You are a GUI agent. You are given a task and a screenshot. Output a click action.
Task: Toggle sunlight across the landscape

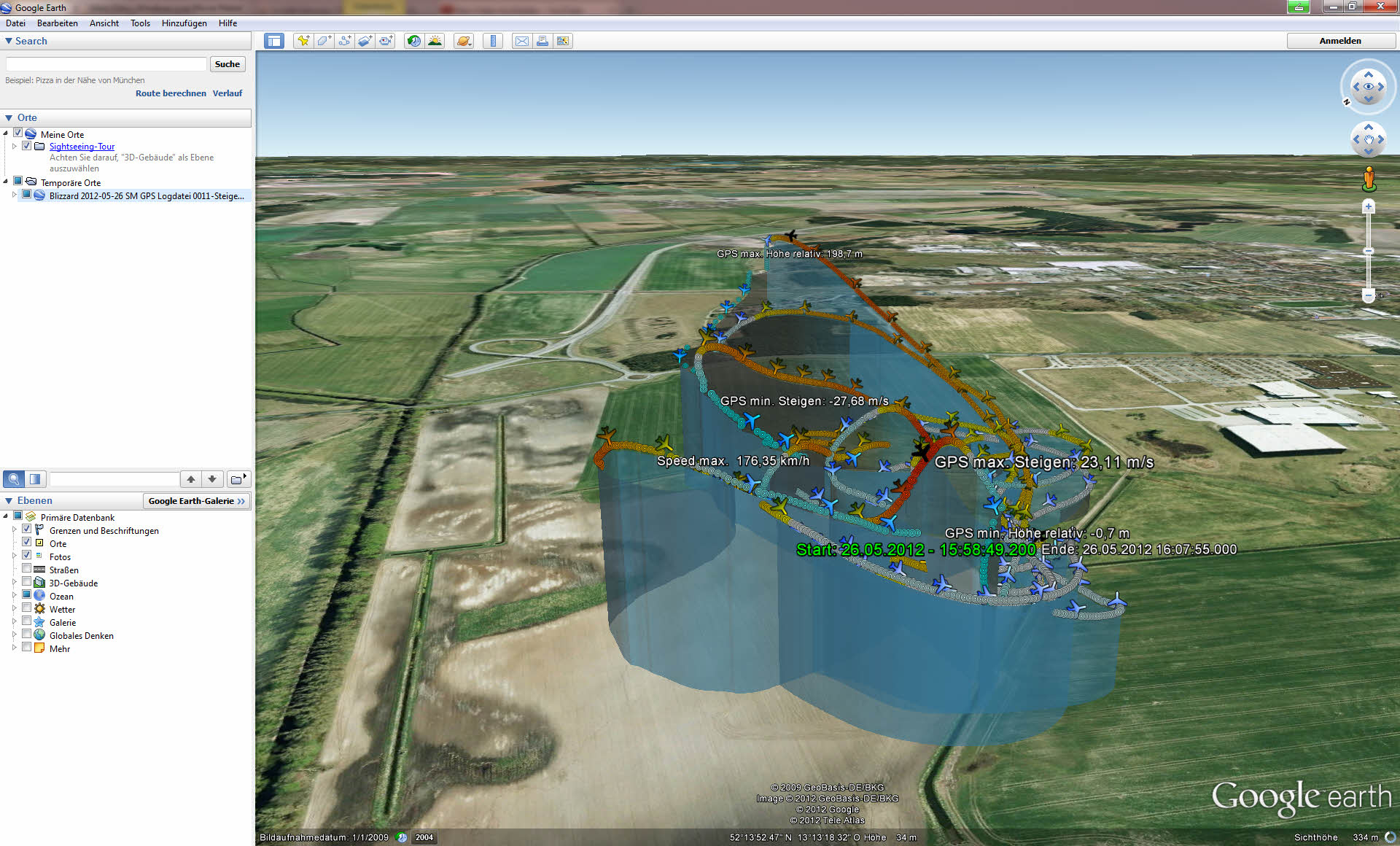click(x=435, y=41)
